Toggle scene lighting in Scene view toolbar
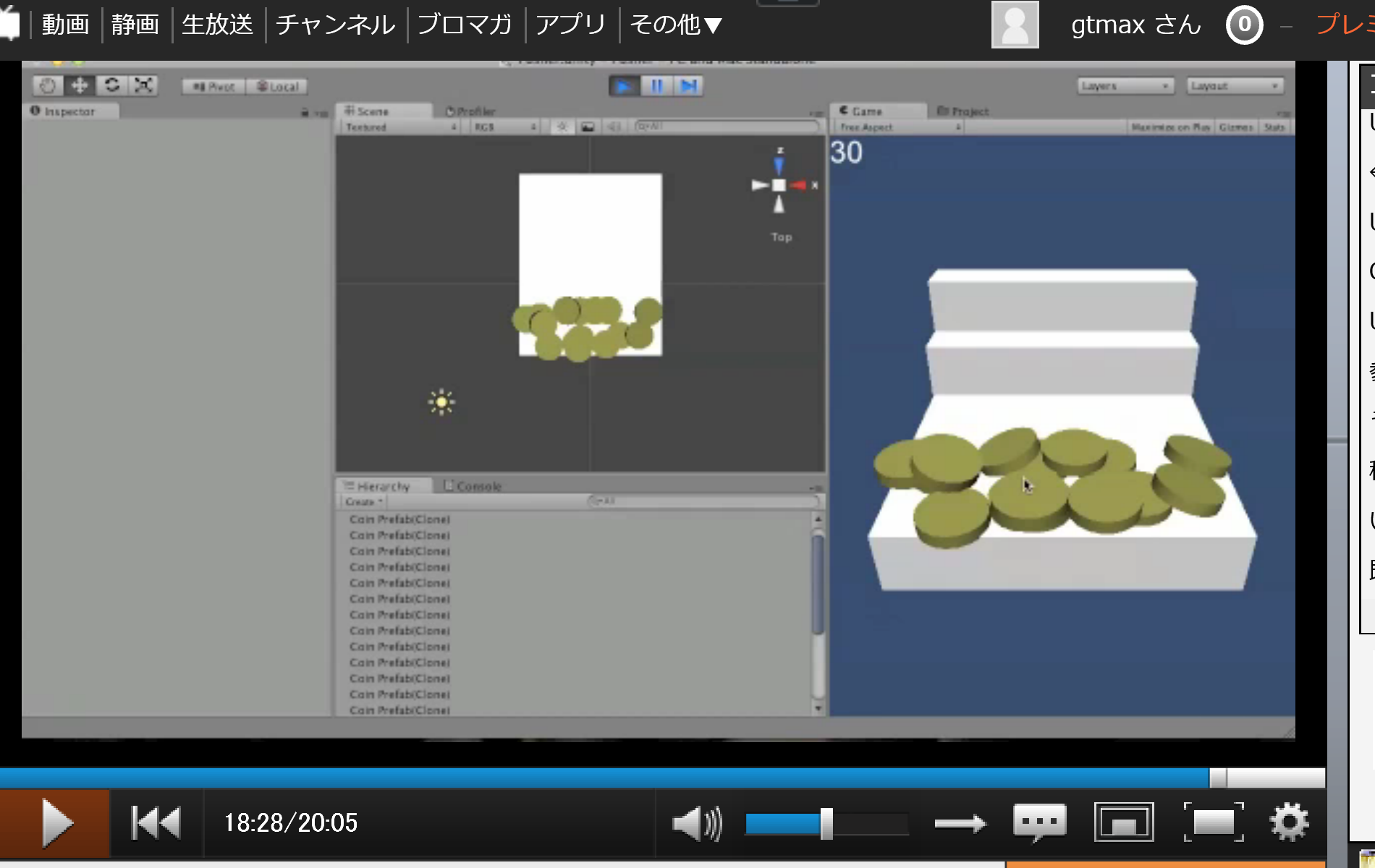The height and width of the screenshot is (868, 1375). coord(562,126)
